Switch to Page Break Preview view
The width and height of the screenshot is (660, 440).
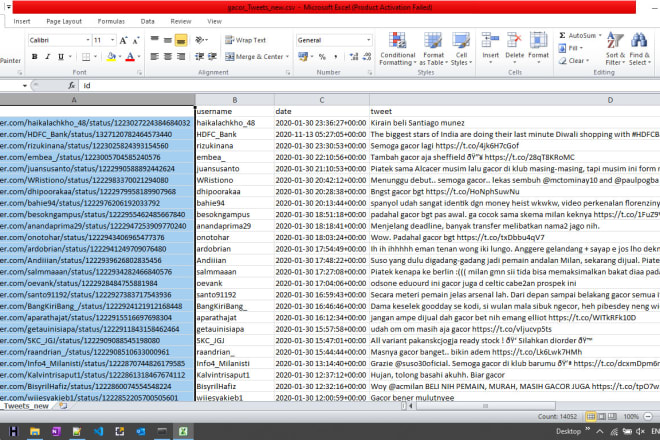pyautogui.click(x=612, y=416)
